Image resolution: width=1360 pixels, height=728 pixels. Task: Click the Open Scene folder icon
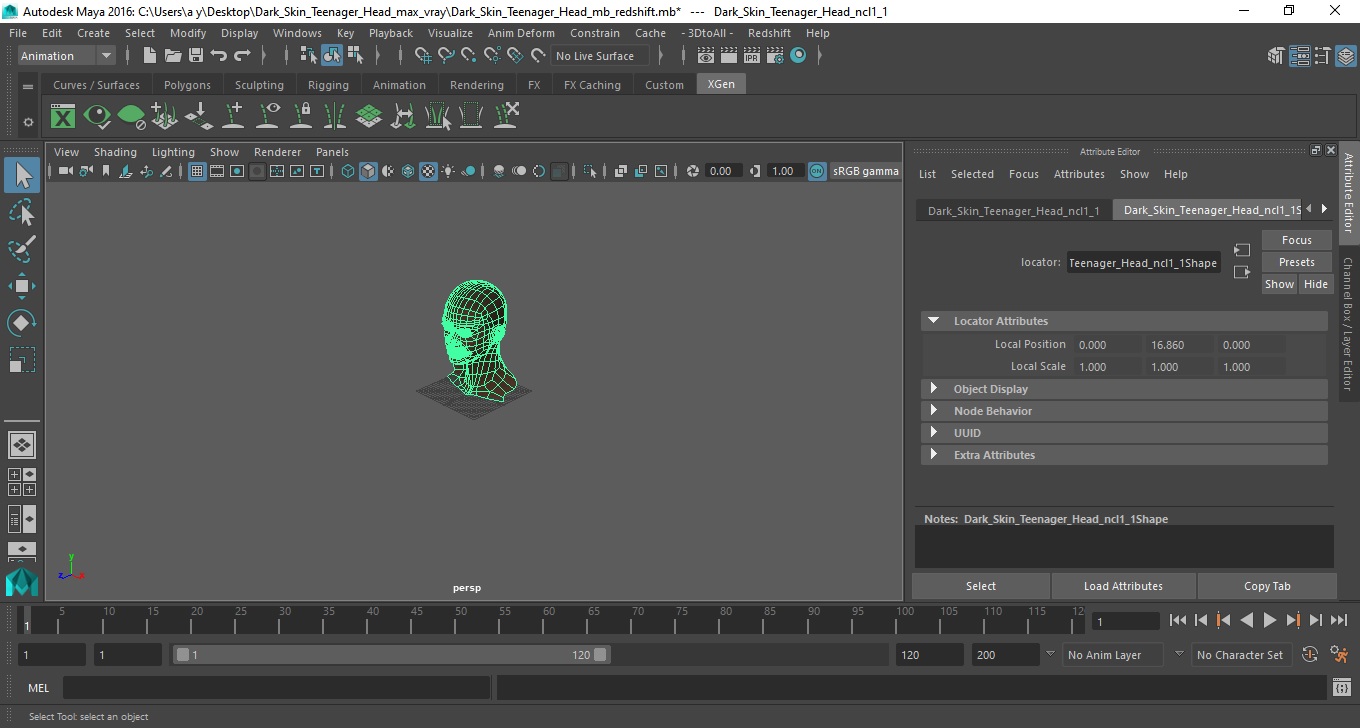pos(173,56)
